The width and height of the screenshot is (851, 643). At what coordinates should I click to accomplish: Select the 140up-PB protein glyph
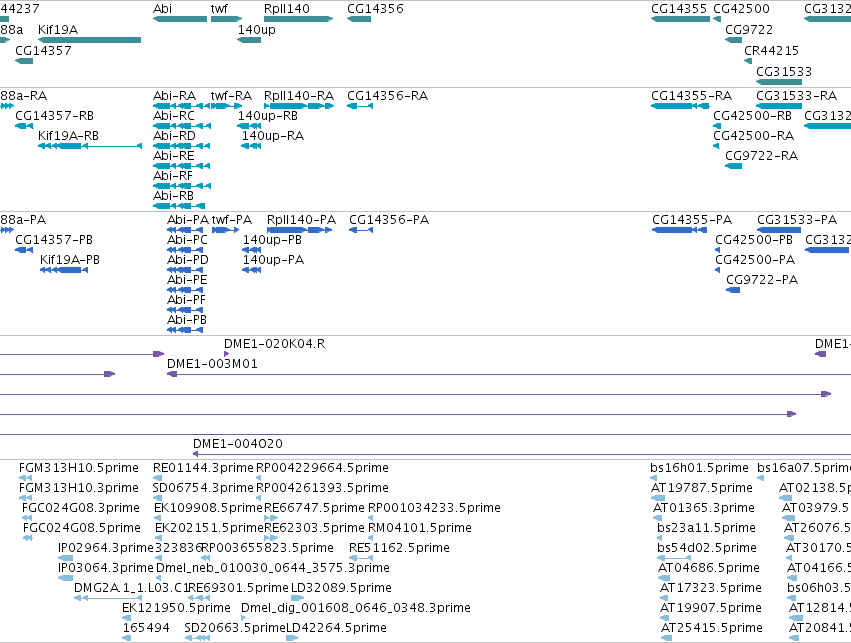(252, 250)
